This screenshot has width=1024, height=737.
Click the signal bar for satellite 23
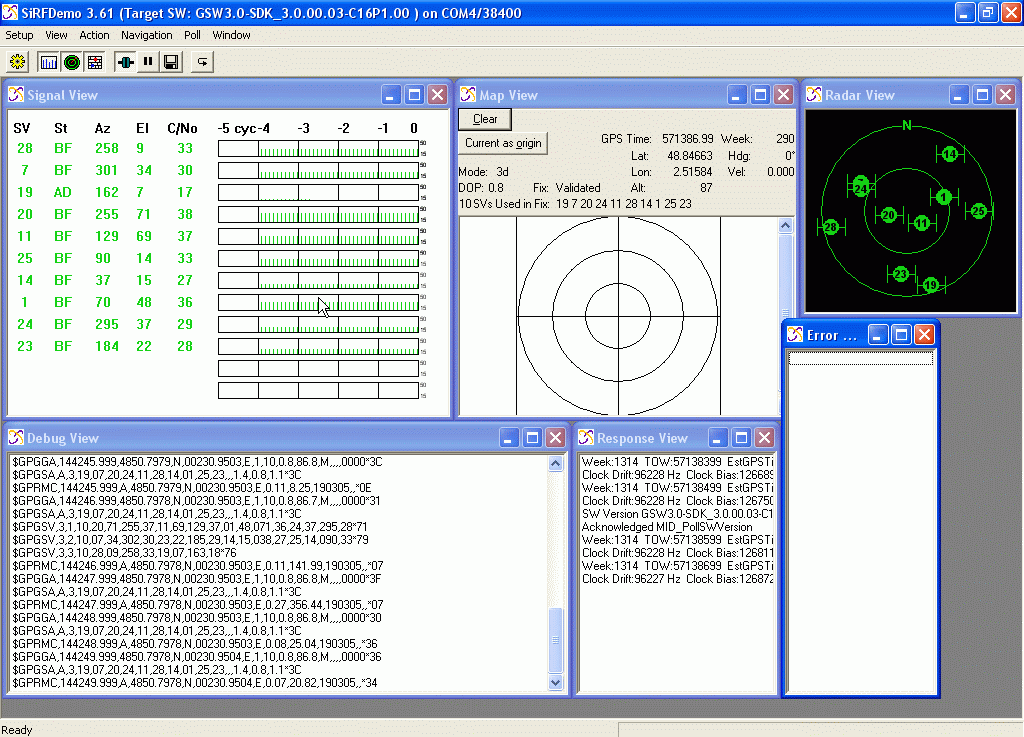(318, 347)
